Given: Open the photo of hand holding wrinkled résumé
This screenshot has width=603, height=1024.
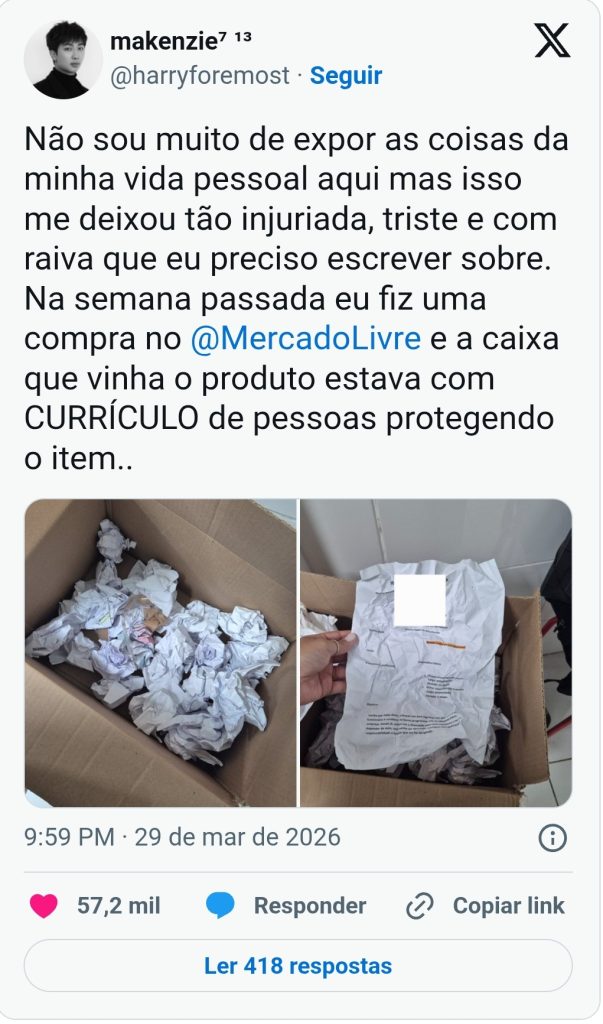Looking at the screenshot, I should [436, 653].
